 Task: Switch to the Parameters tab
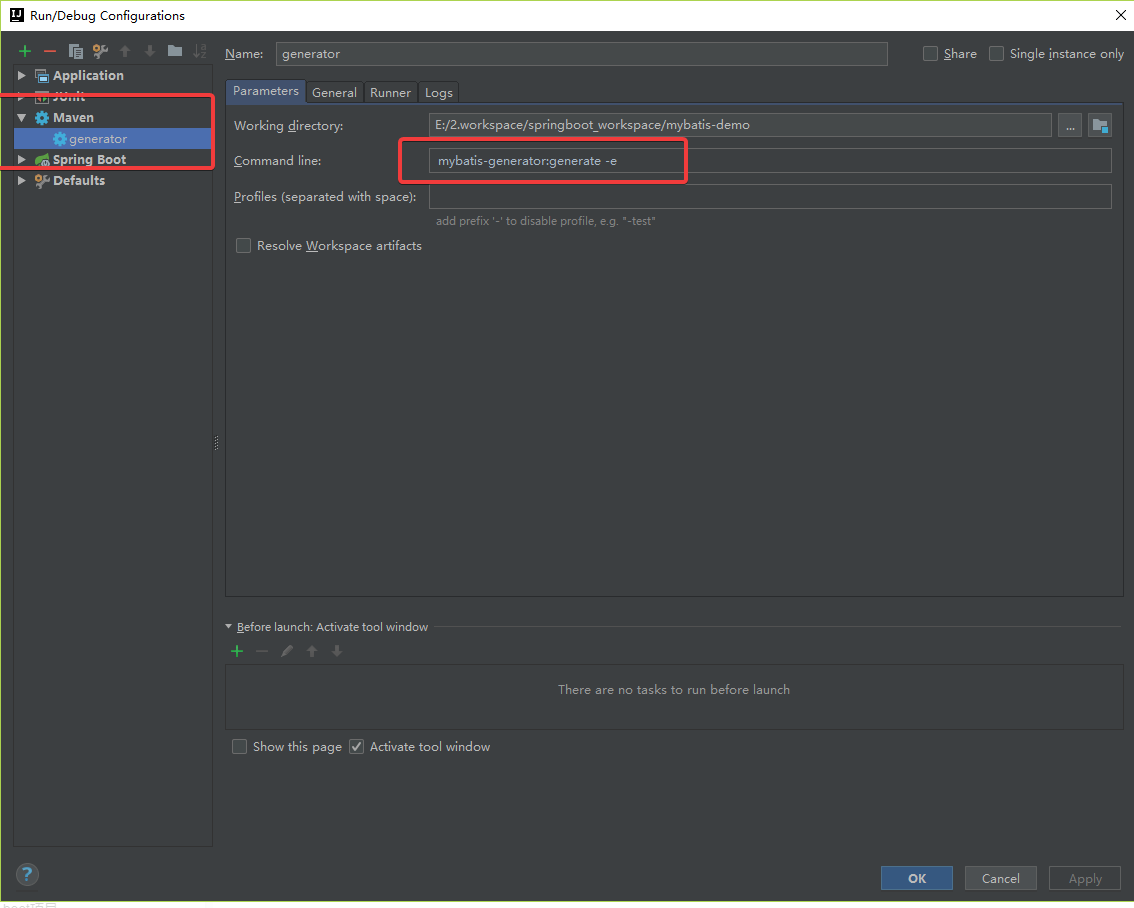pos(265,91)
